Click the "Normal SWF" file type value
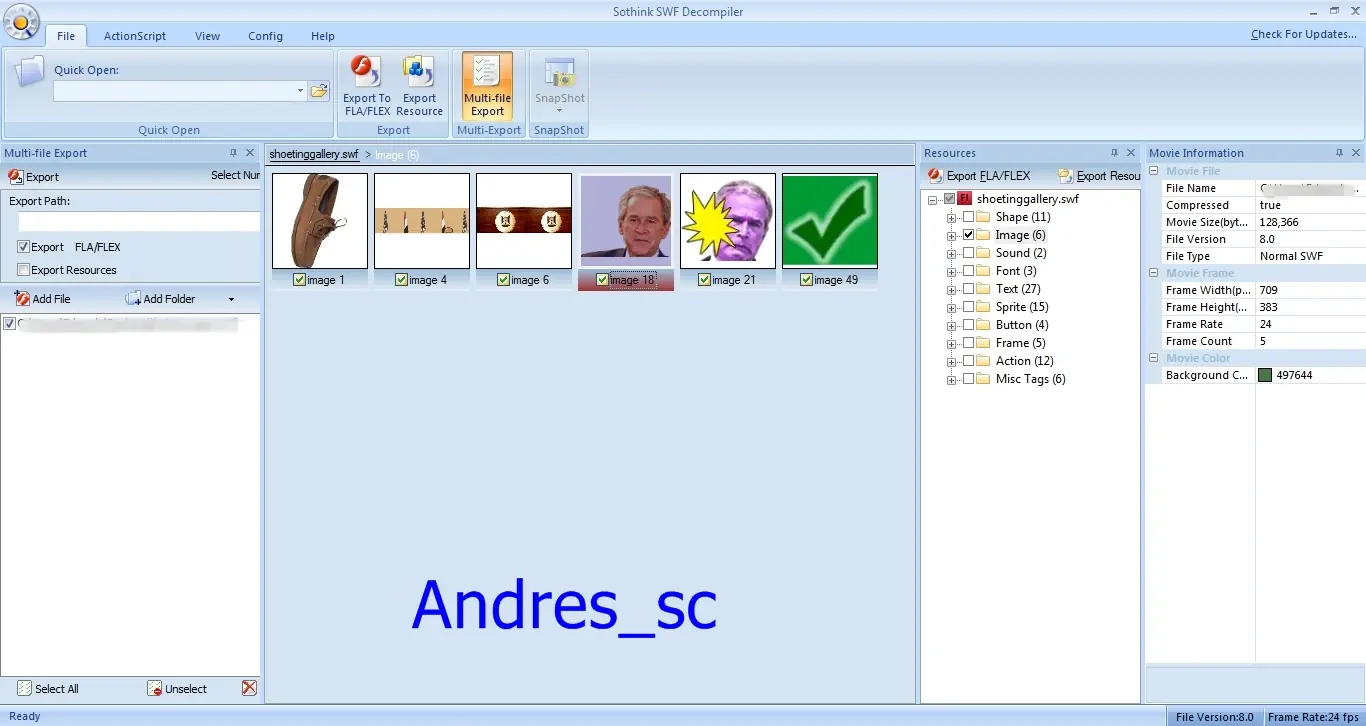The width and height of the screenshot is (1366, 726). click(x=1291, y=256)
